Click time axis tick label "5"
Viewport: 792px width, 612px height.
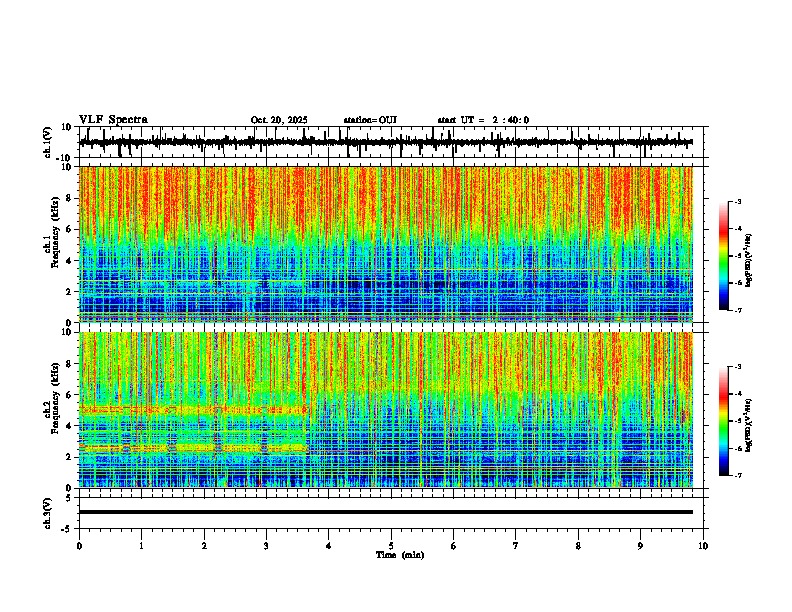(391, 546)
